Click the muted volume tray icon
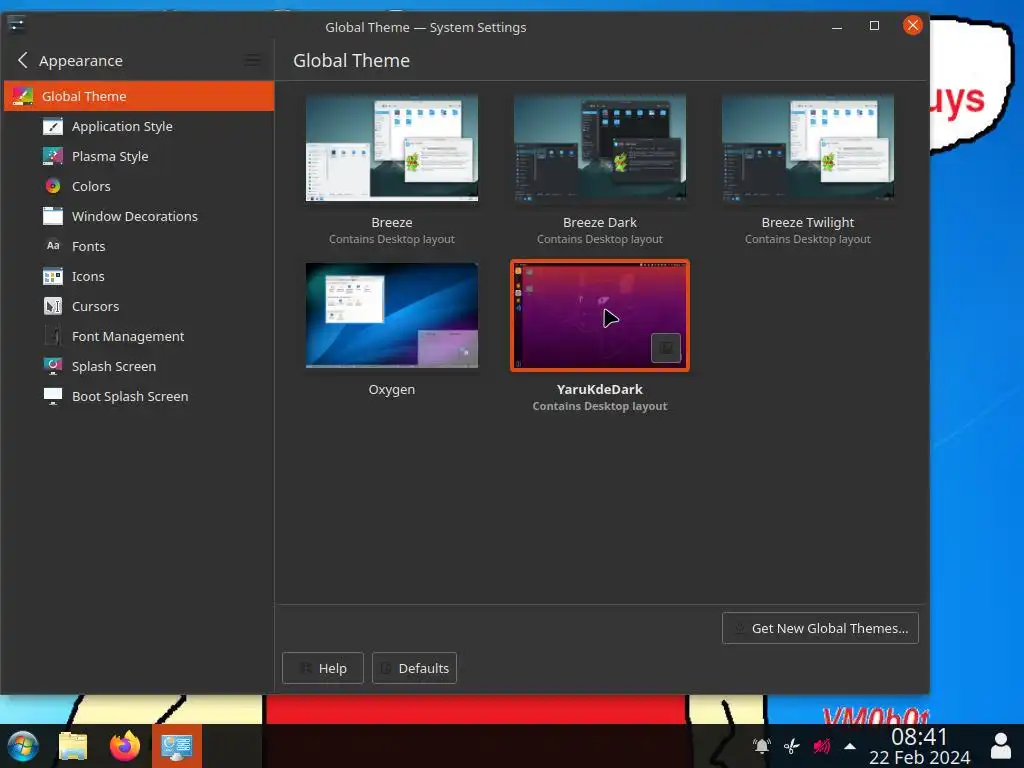 pos(822,746)
